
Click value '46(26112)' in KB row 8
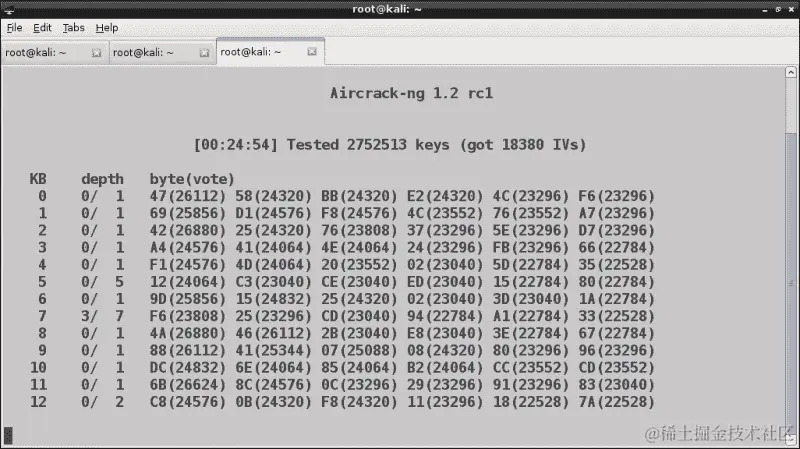pos(273,334)
